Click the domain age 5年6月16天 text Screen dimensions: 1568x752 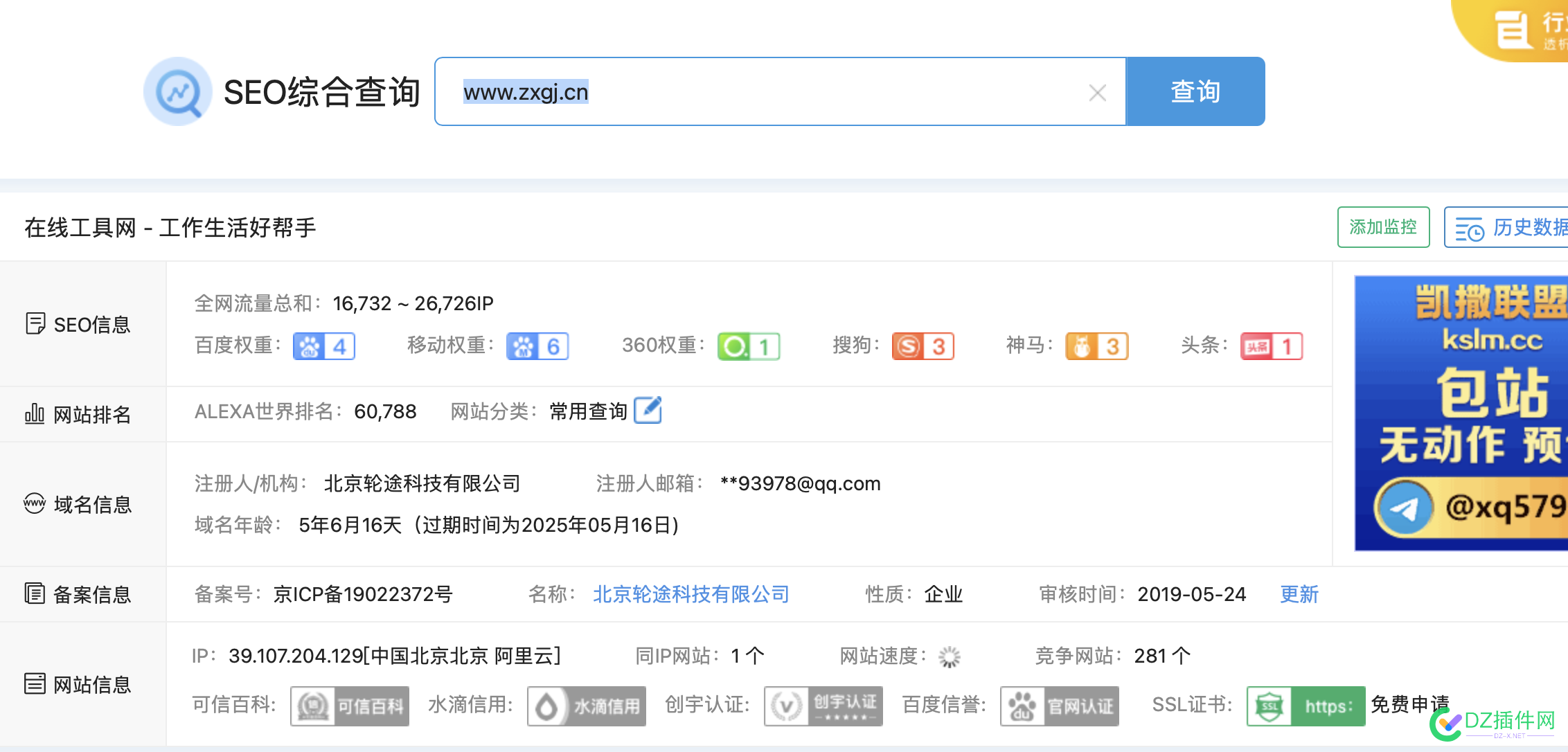[350, 525]
